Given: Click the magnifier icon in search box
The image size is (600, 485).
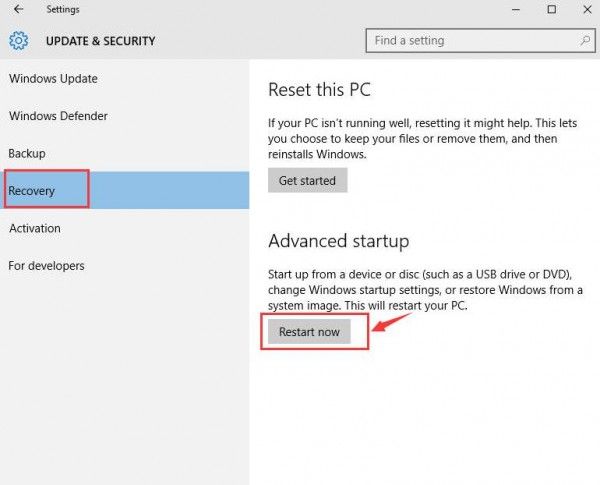Looking at the screenshot, I should tap(586, 41).
